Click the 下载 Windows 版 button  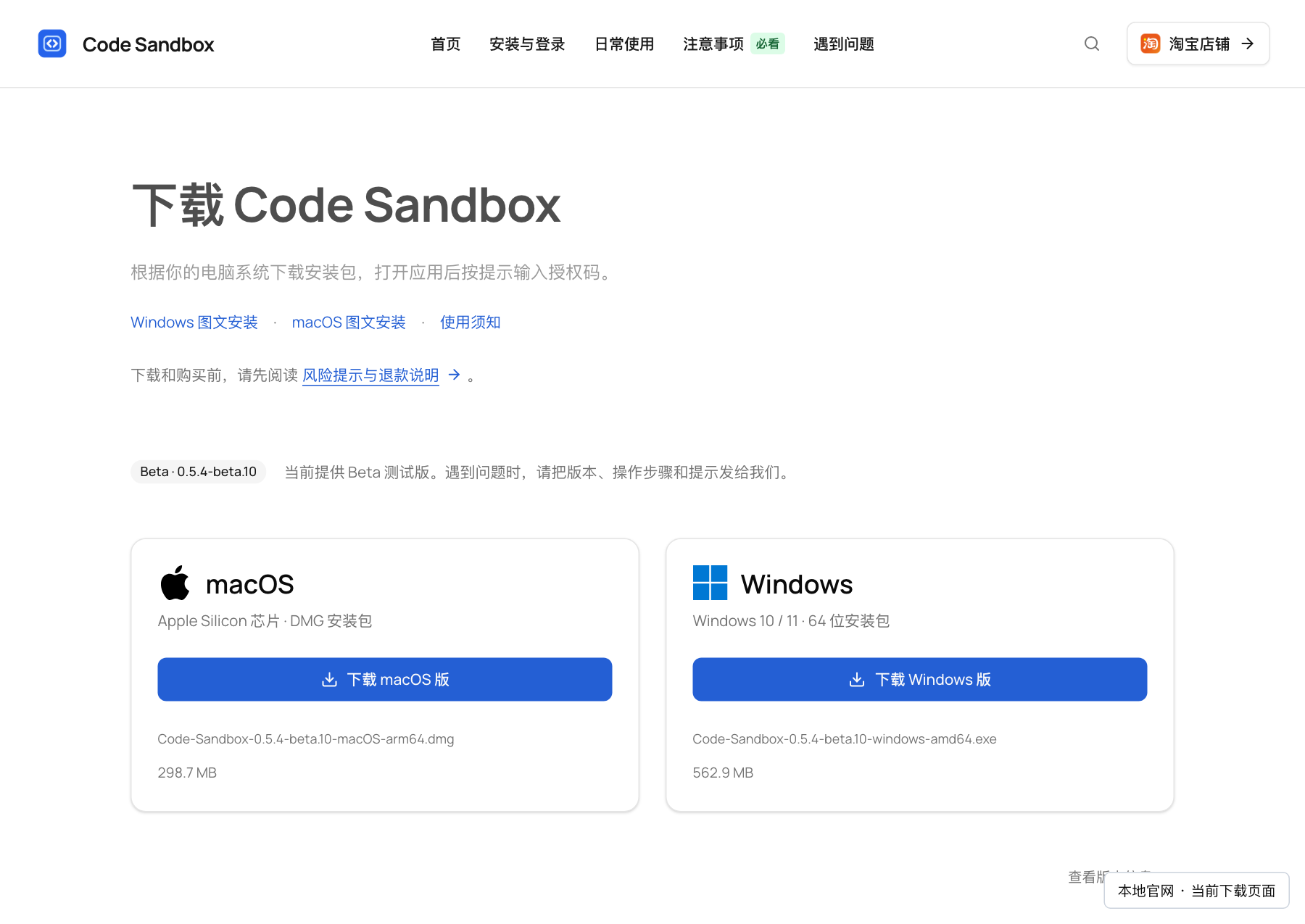pyautogui.click(x=920, y=679)
